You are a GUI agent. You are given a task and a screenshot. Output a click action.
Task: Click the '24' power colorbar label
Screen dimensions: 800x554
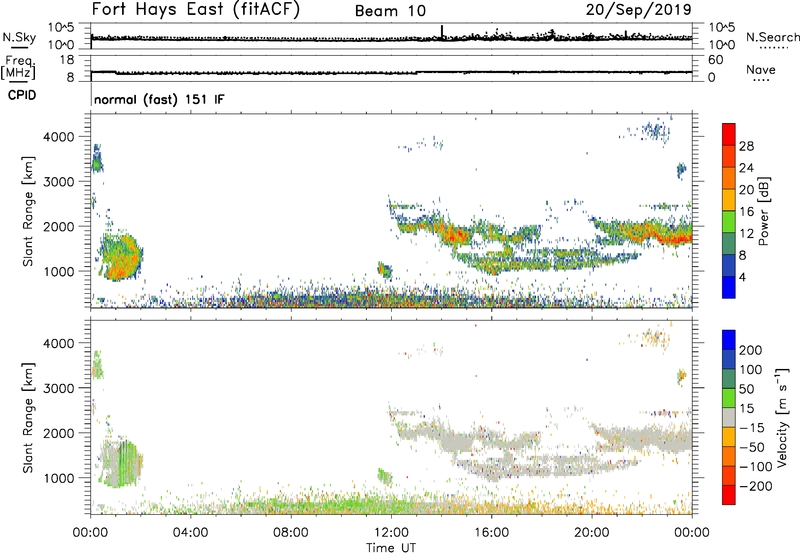point(746,168)
